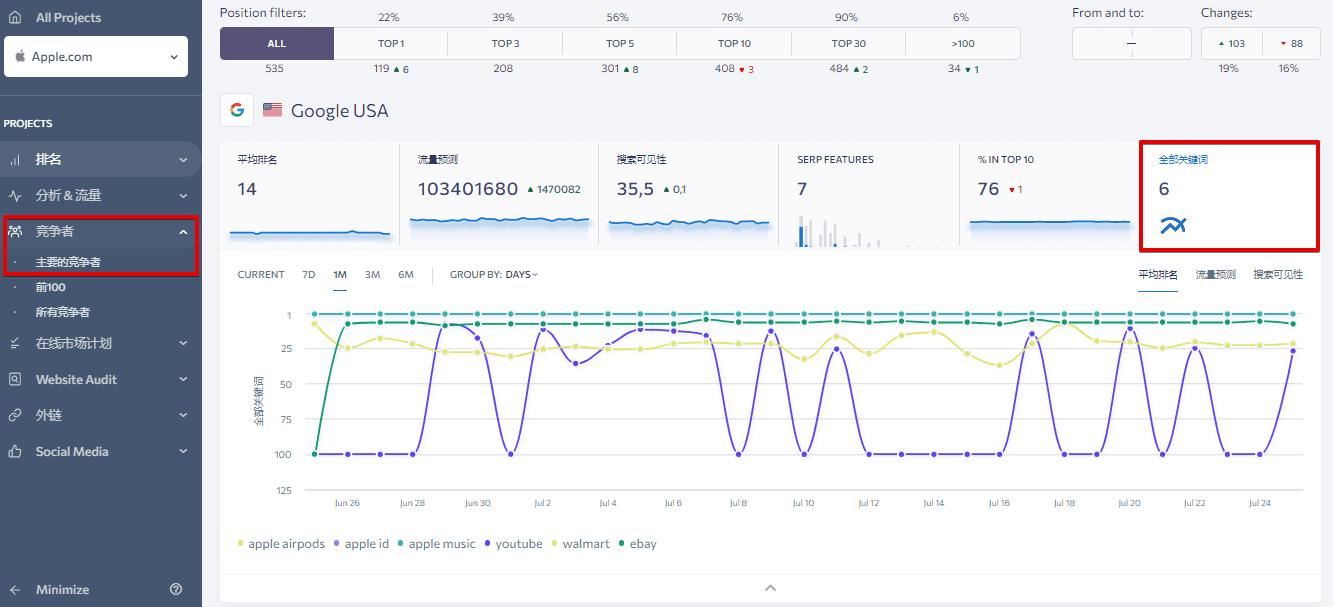The height and width of the screenshot is (607, 1333).
Task: Click the Website Audit magnifier icon
Action: [15, 380]
